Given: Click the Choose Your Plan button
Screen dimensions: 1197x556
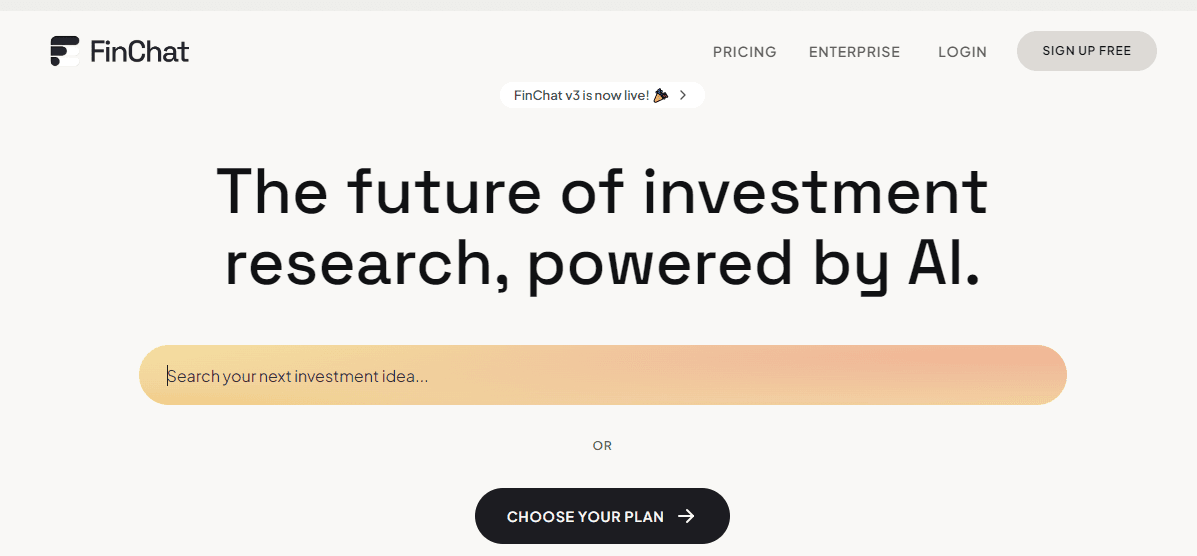Looking at the screenshot, I should [601, 516].
